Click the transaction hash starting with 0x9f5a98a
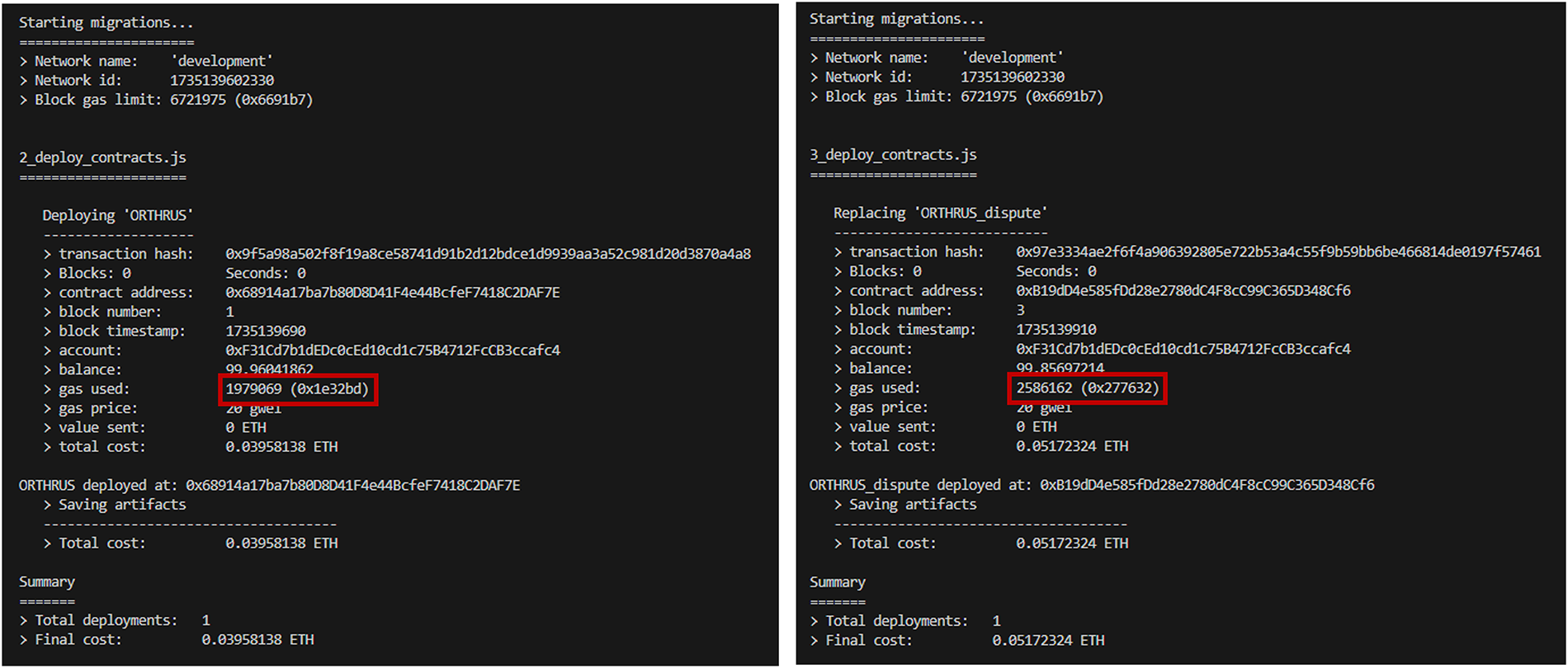 pyautogui.click(x=488, y=254)
